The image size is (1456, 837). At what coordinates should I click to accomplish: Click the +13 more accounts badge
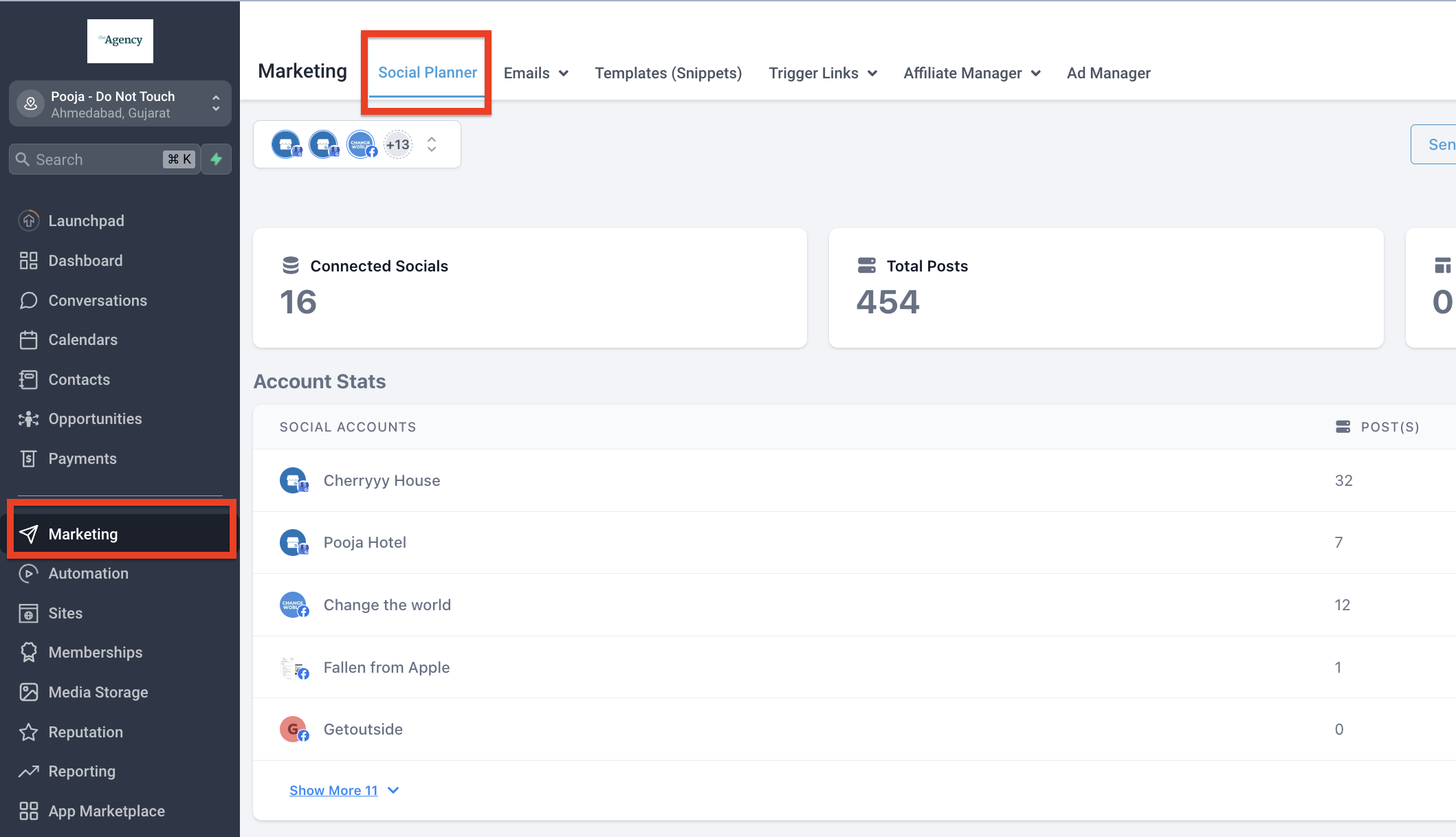(397, 144)
